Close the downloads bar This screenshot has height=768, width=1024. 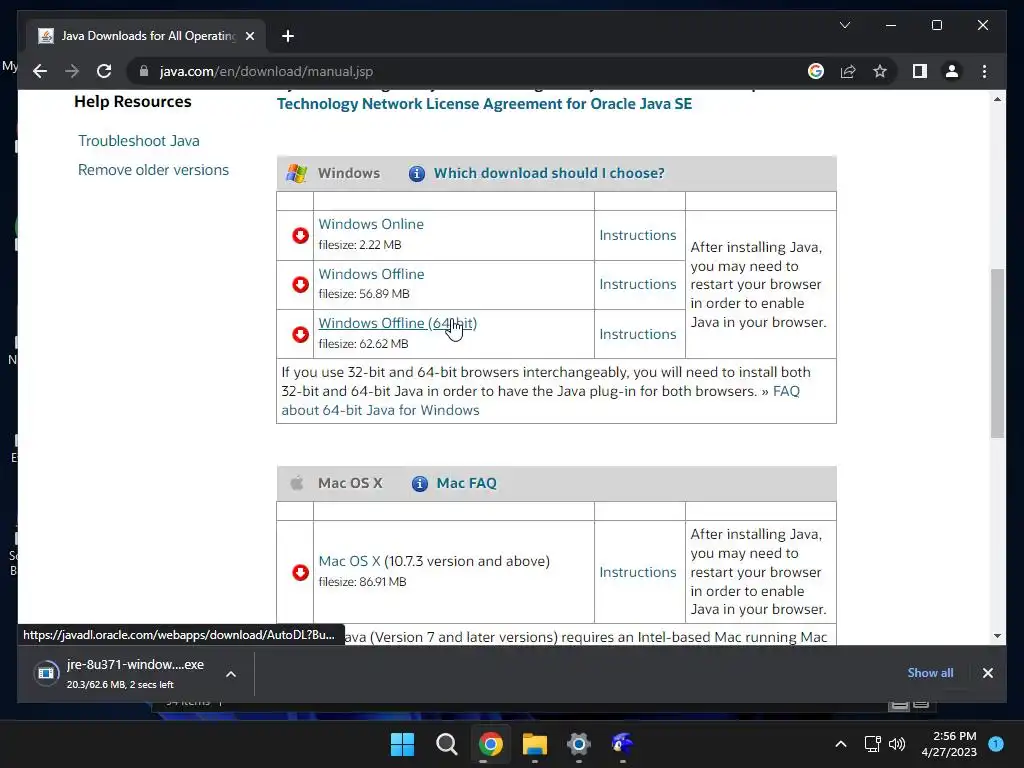tap(987, 673)
